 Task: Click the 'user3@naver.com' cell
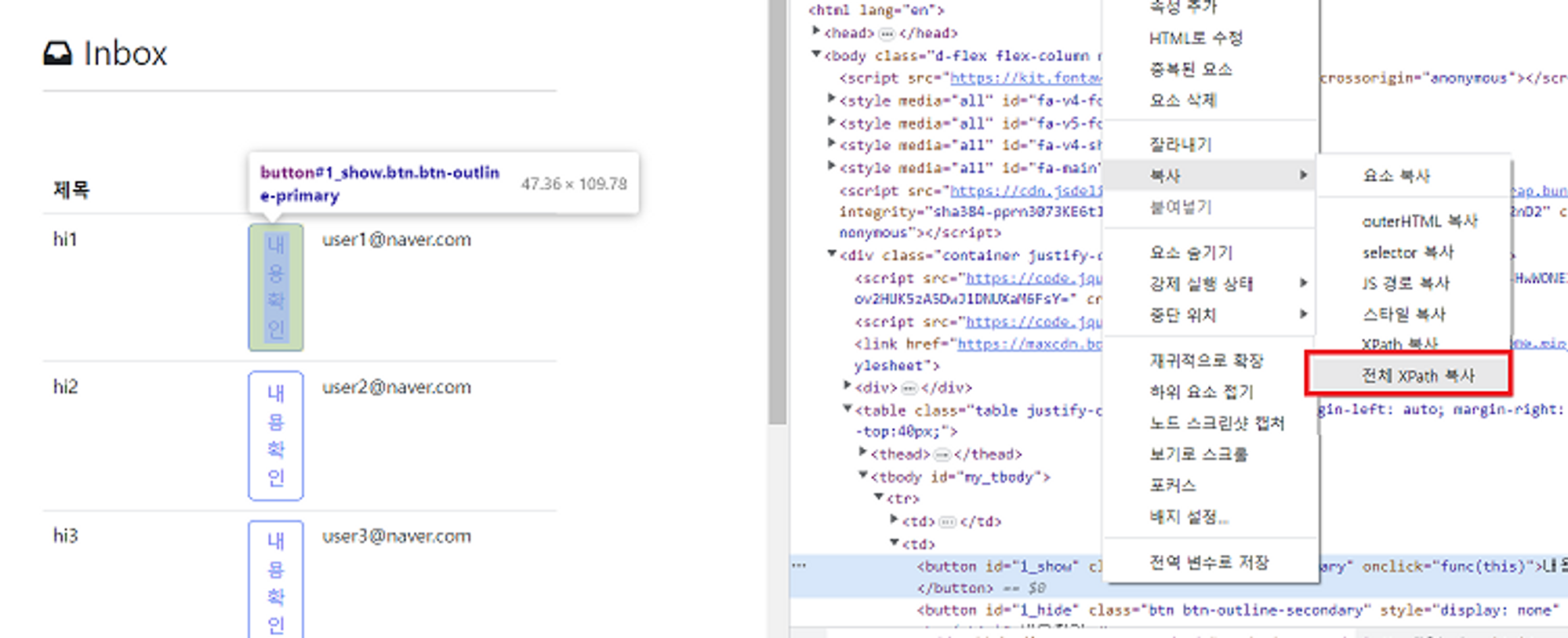(397, 536)
